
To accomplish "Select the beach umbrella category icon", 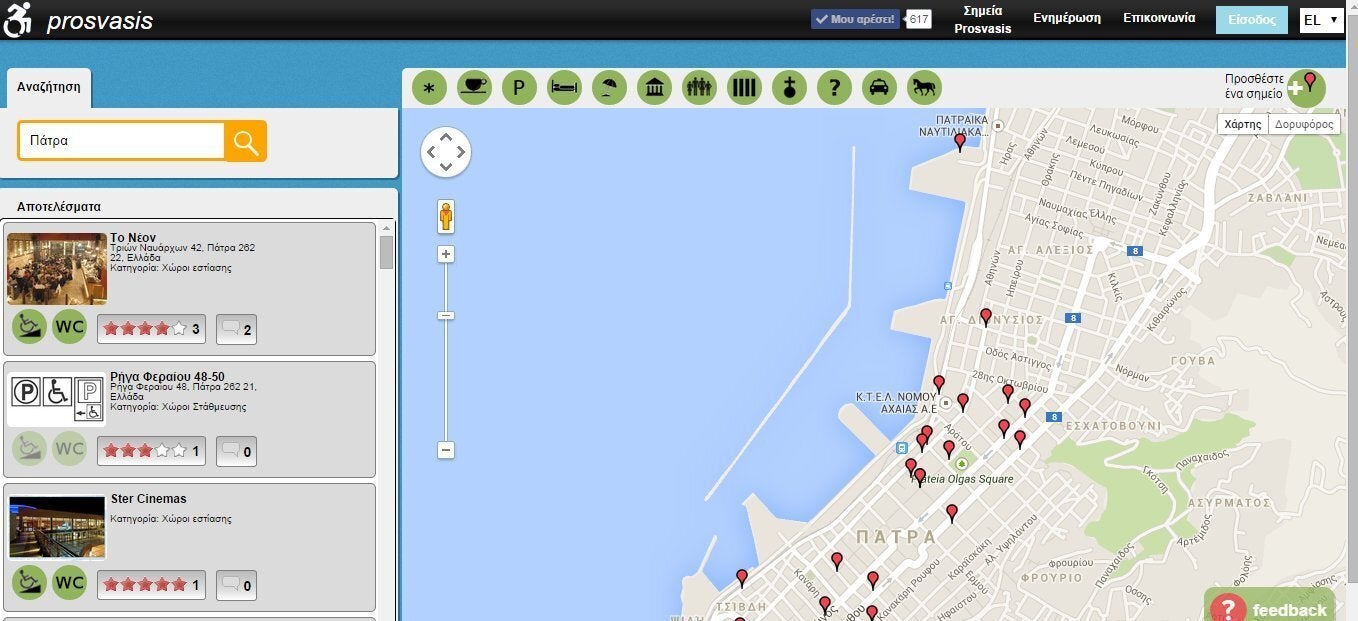I will pos(609,88).
